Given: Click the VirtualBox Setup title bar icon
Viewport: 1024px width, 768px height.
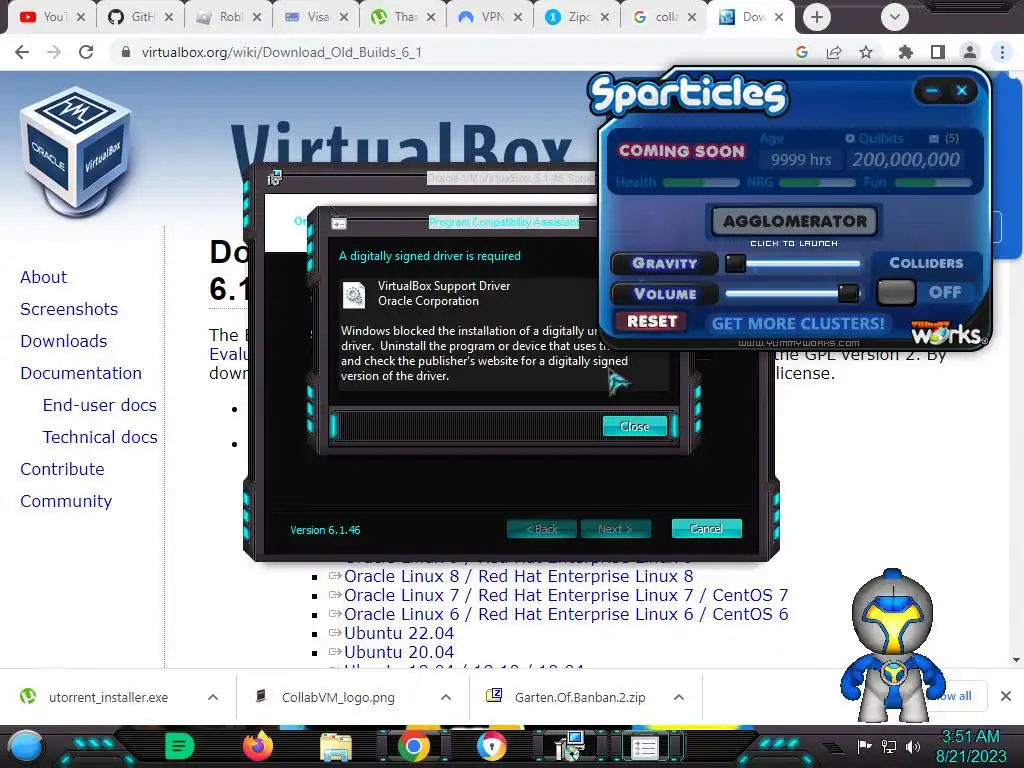Looking at the screenshot, I should coord(274,177).
